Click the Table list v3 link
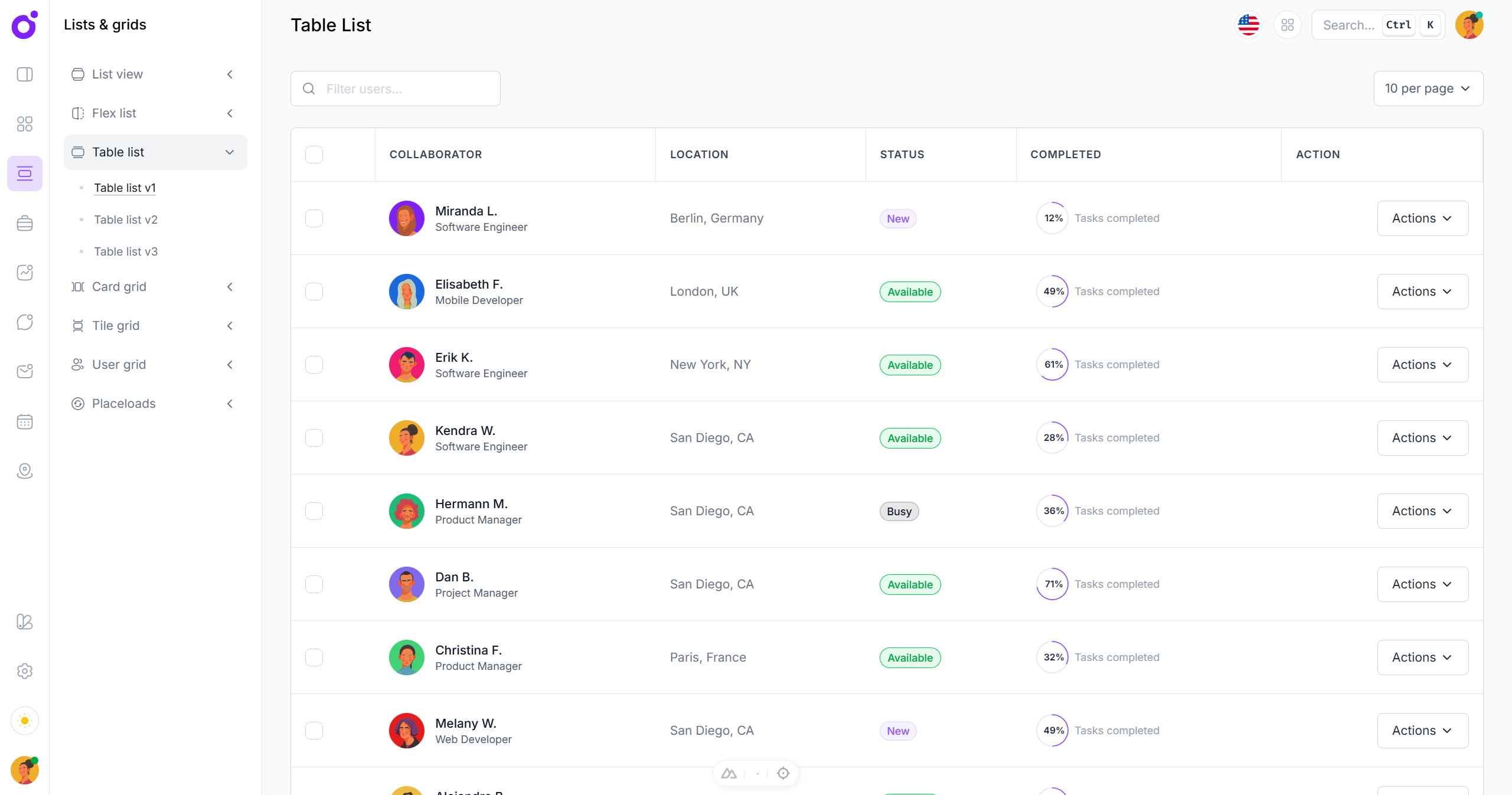1512x795 pixels. point(126,251)
